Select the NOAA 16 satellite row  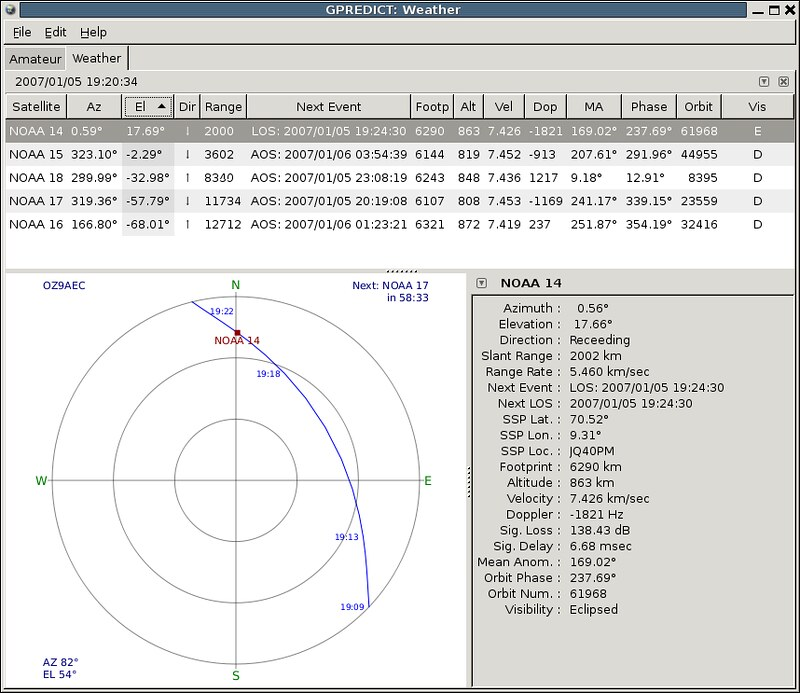400,225
